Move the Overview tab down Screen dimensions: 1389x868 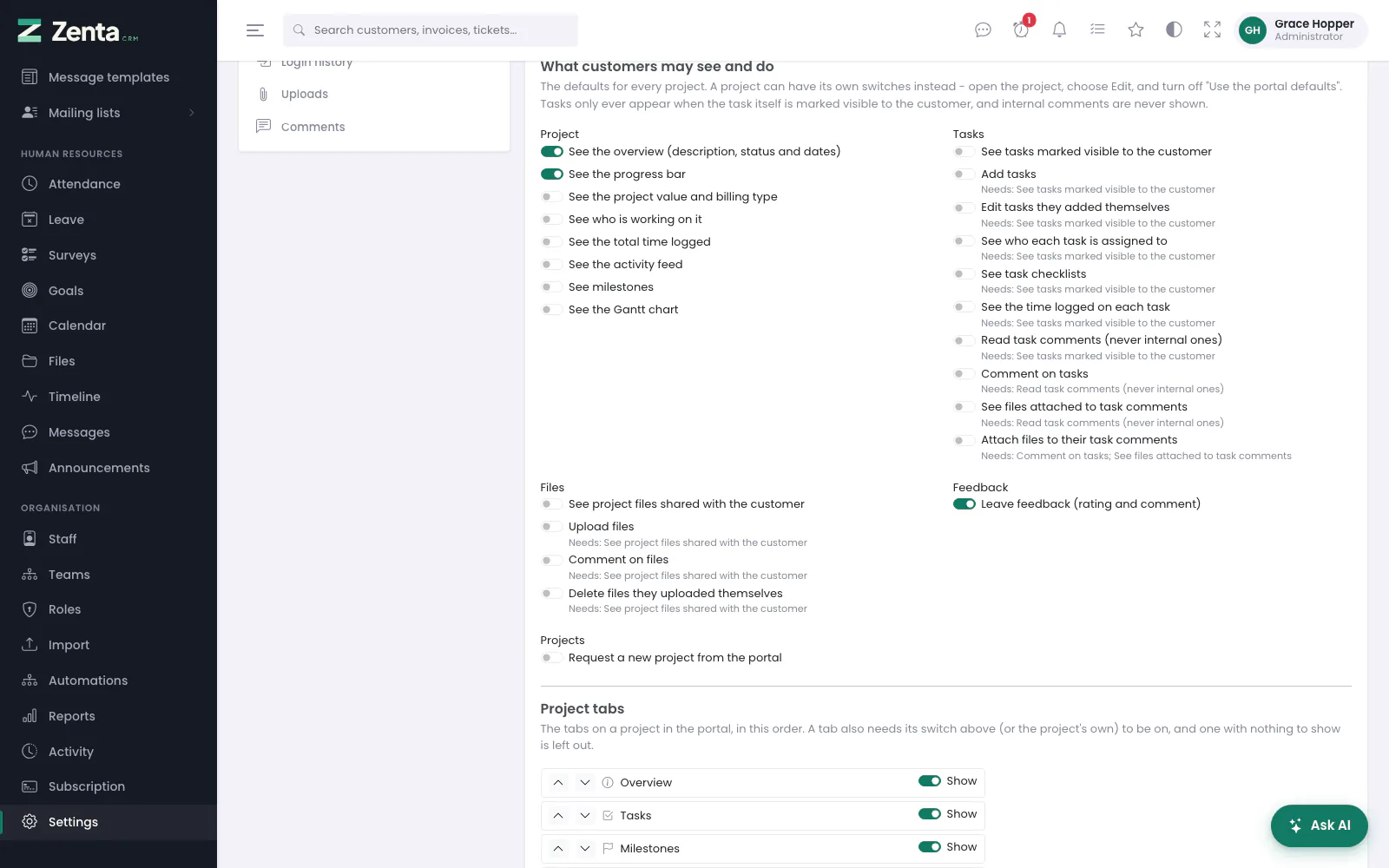pyautogui.click(x=585, y=783)
